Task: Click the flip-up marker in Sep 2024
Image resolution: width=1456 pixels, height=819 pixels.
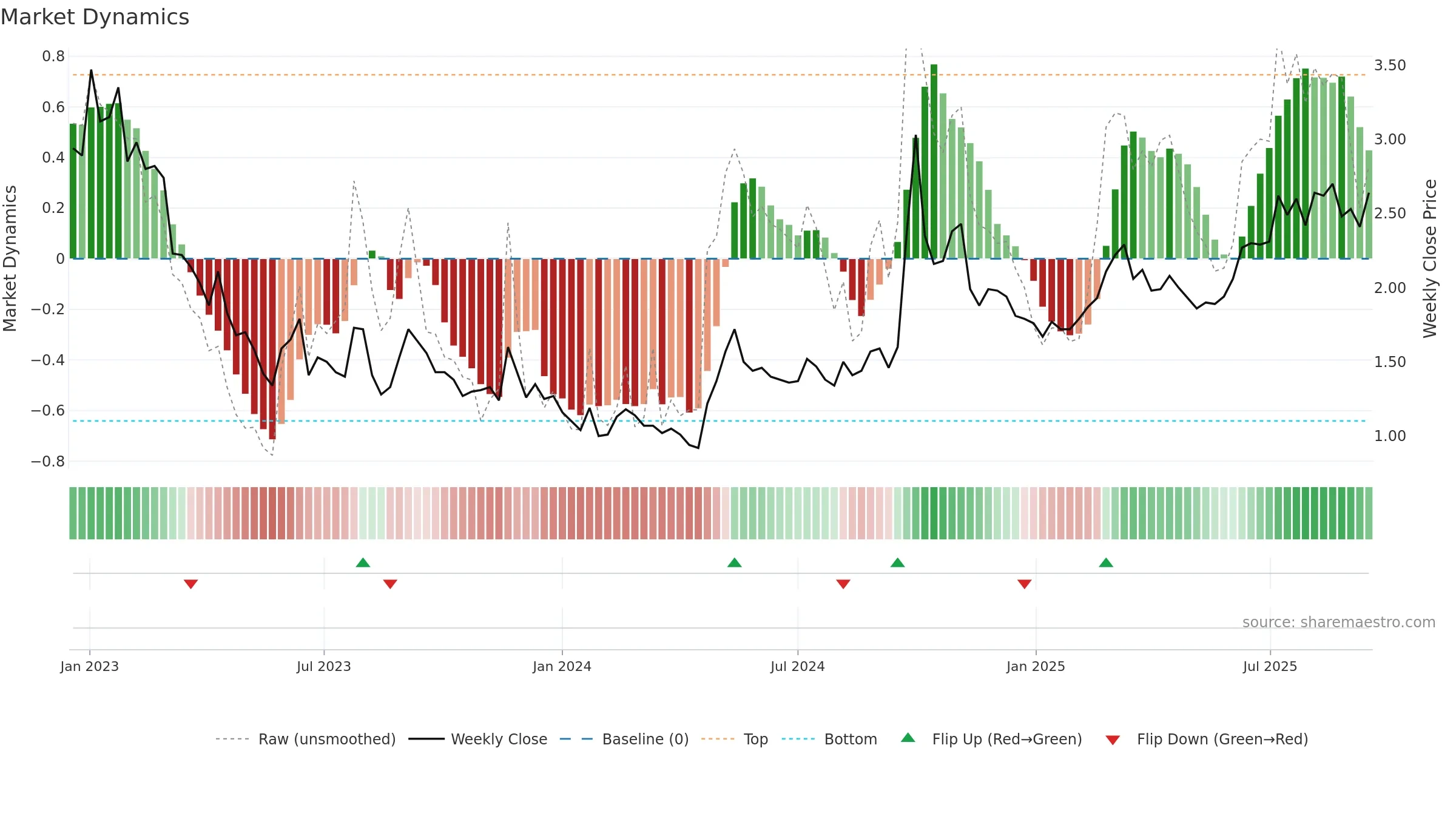Action: coord(898,562)
